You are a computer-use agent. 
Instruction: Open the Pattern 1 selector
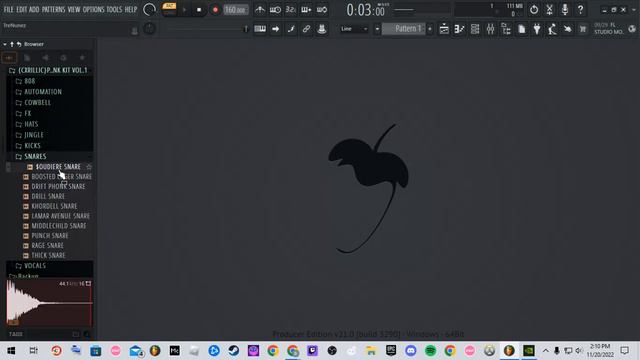tap(404, 29)
